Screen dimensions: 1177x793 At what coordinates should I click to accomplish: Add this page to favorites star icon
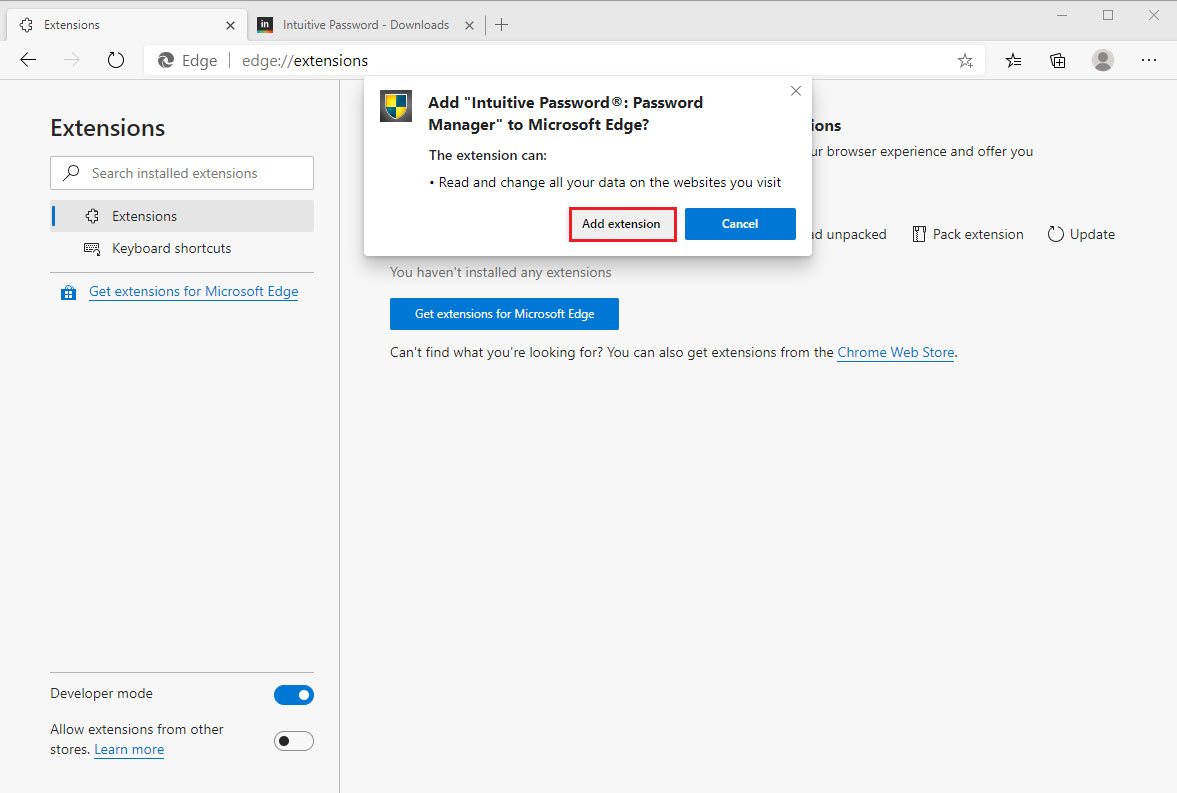pyautogui.click(x=965, y=61)
